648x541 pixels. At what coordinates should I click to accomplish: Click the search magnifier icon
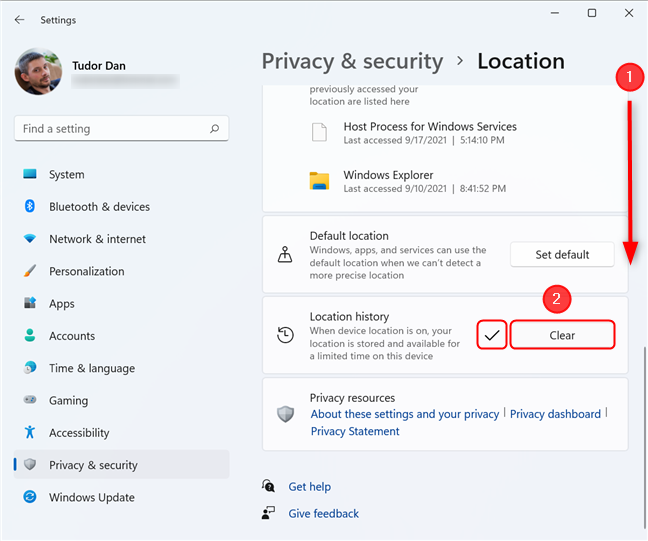click(214, 129)
